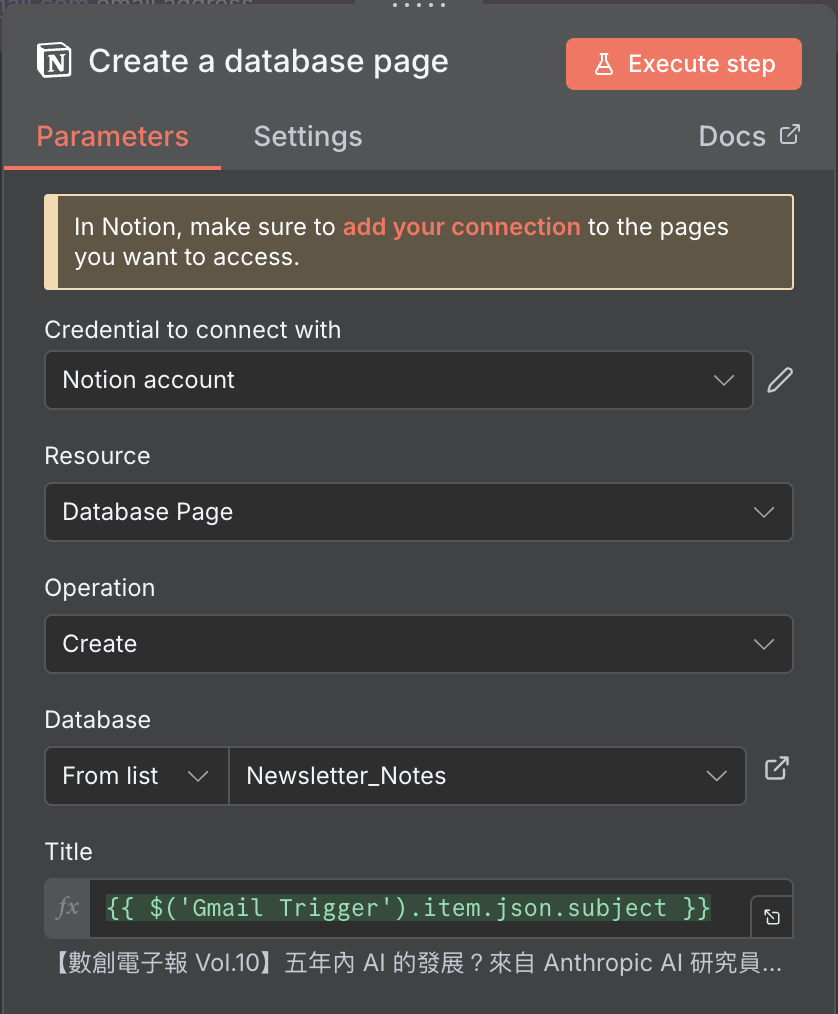Open Docs external link icon
Image resolution: width=838 pixels, height=1014 pixels.
tap(790, 135)
